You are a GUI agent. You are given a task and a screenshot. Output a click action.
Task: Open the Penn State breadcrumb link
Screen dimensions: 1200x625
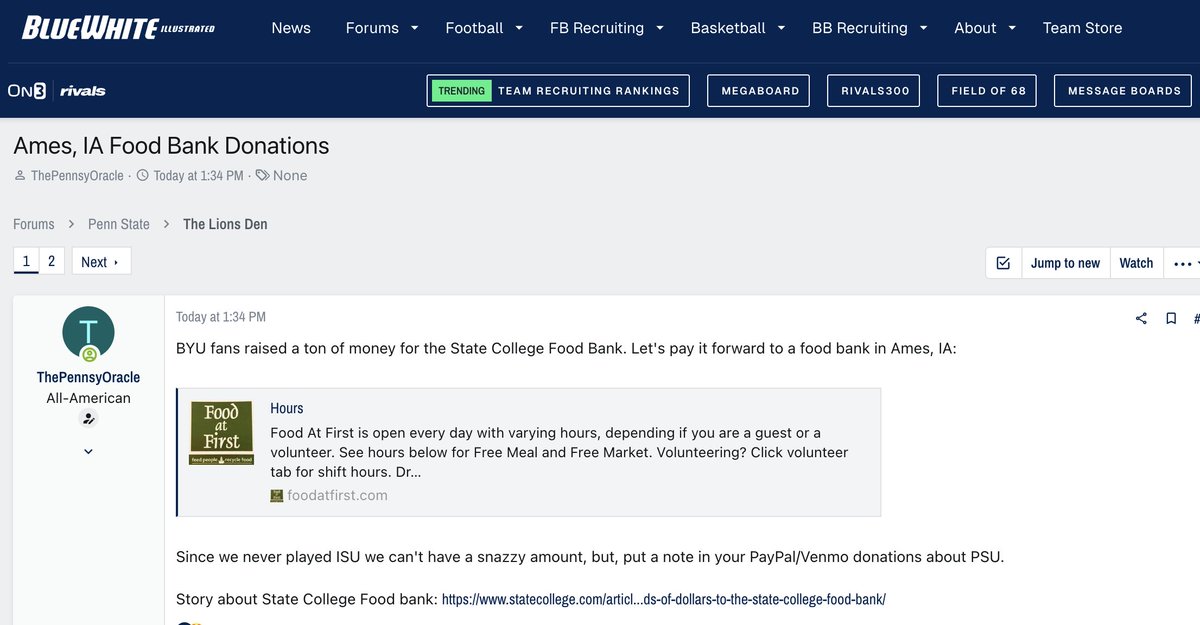tap(119, 224)
